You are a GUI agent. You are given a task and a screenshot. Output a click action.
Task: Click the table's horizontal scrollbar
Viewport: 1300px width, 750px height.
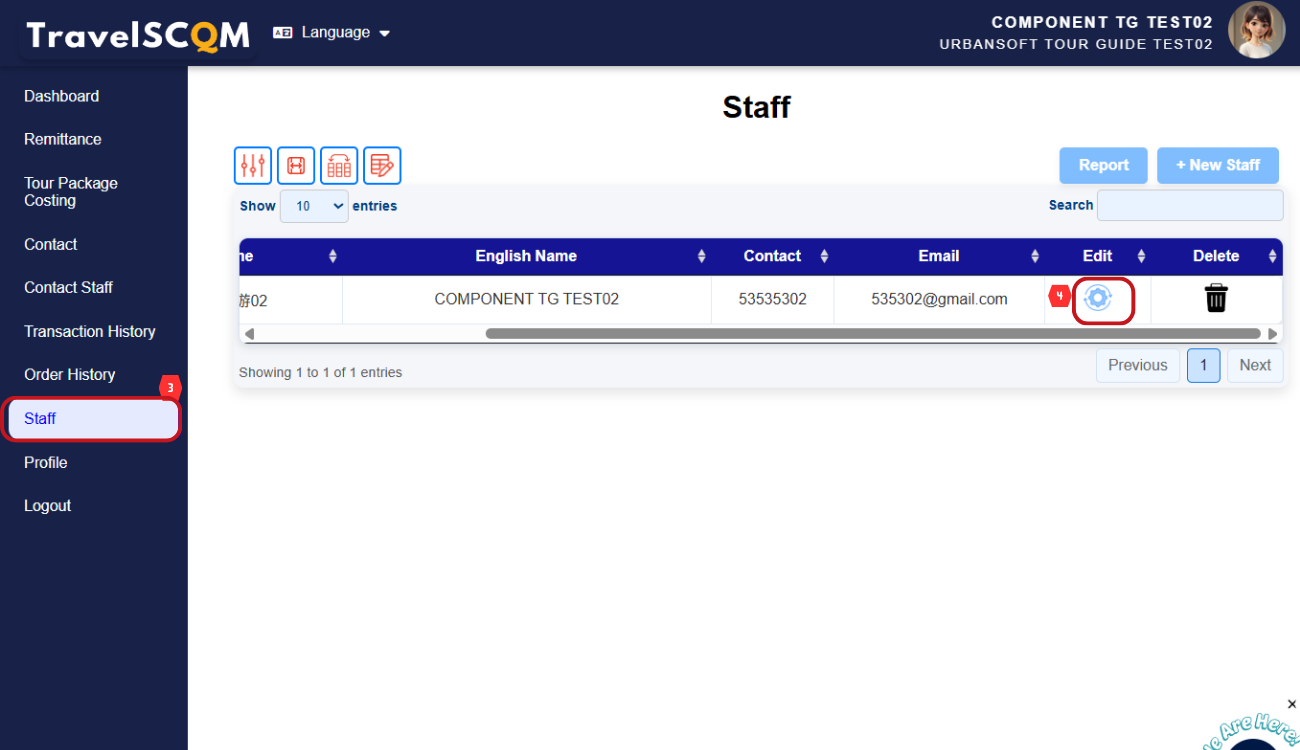coord(872,334)
